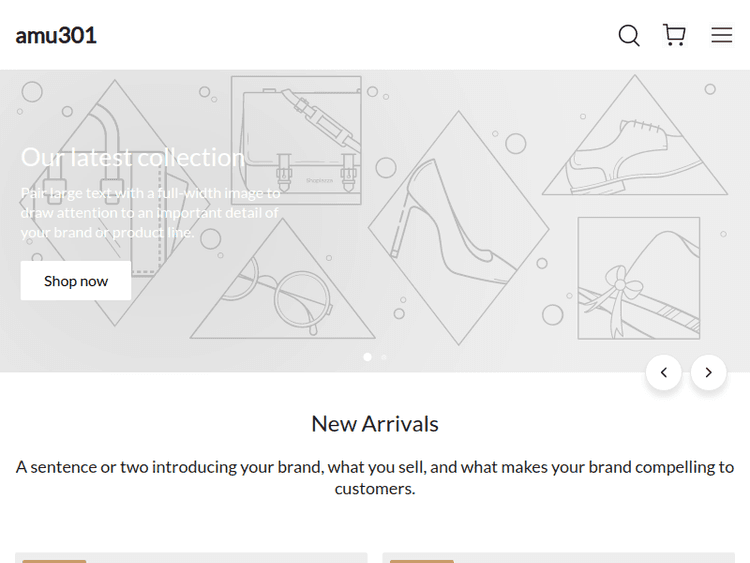
Task: Open the shopping cart
Action: click(x=675, y=35)
